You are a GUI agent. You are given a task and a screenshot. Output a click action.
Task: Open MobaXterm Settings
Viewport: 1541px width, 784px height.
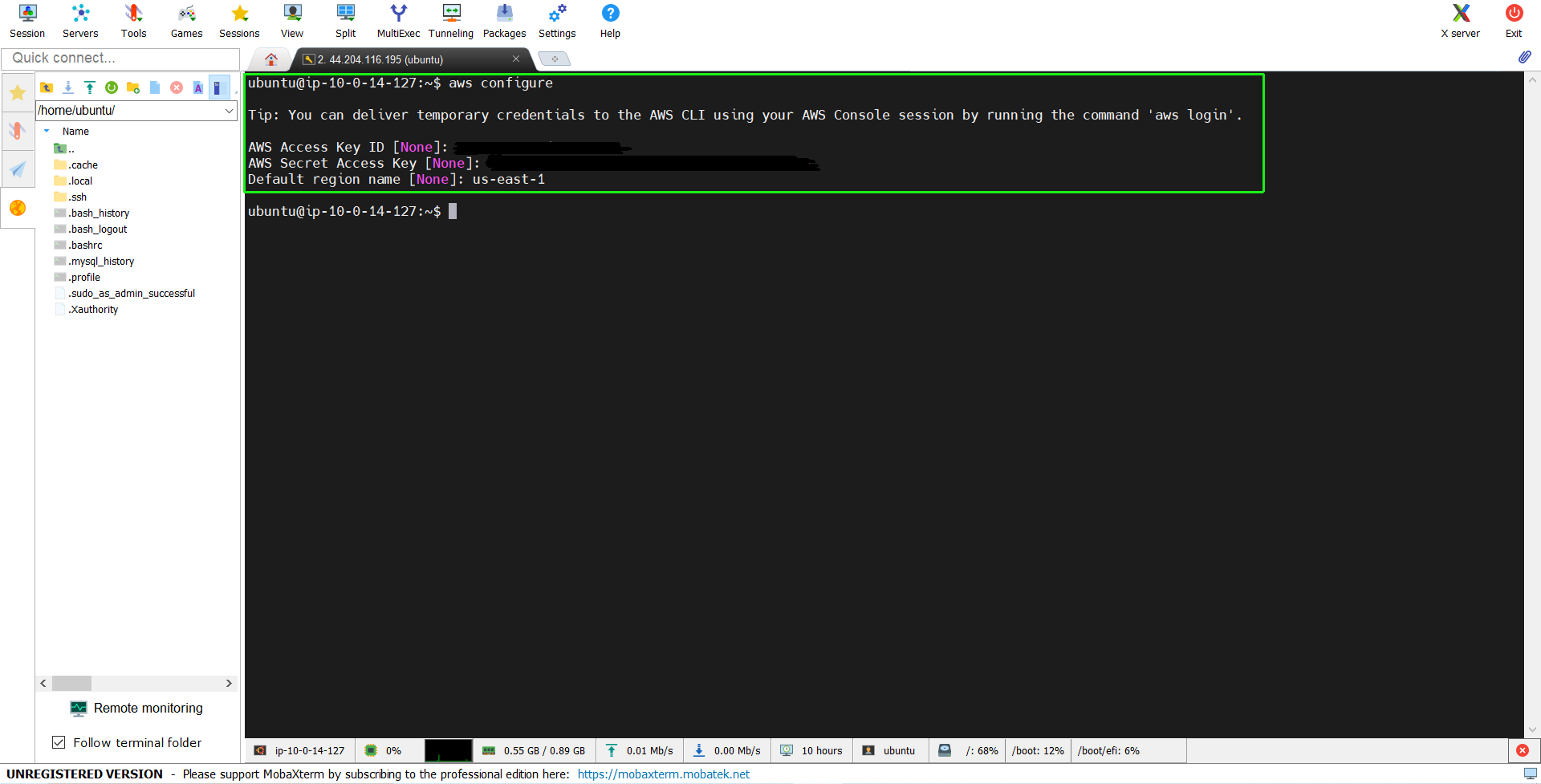coord(557,21)
